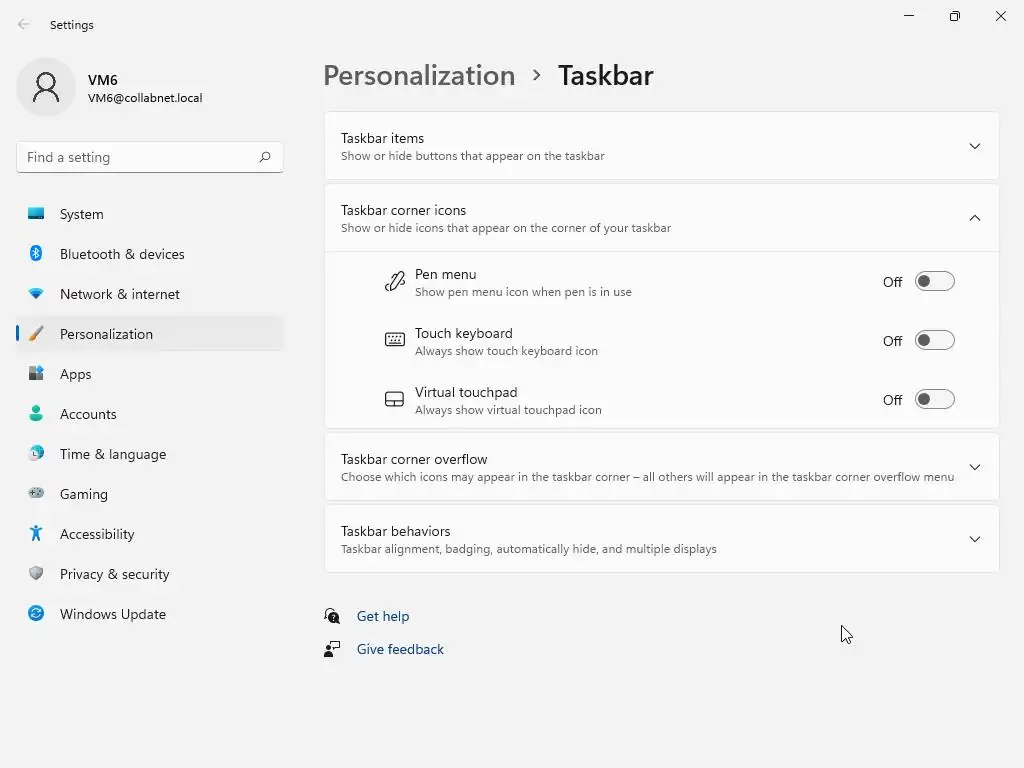This screenshot has width=1024, height=768.
Task: Switch on the Virtual touchpad toggle
Action: 934,400
